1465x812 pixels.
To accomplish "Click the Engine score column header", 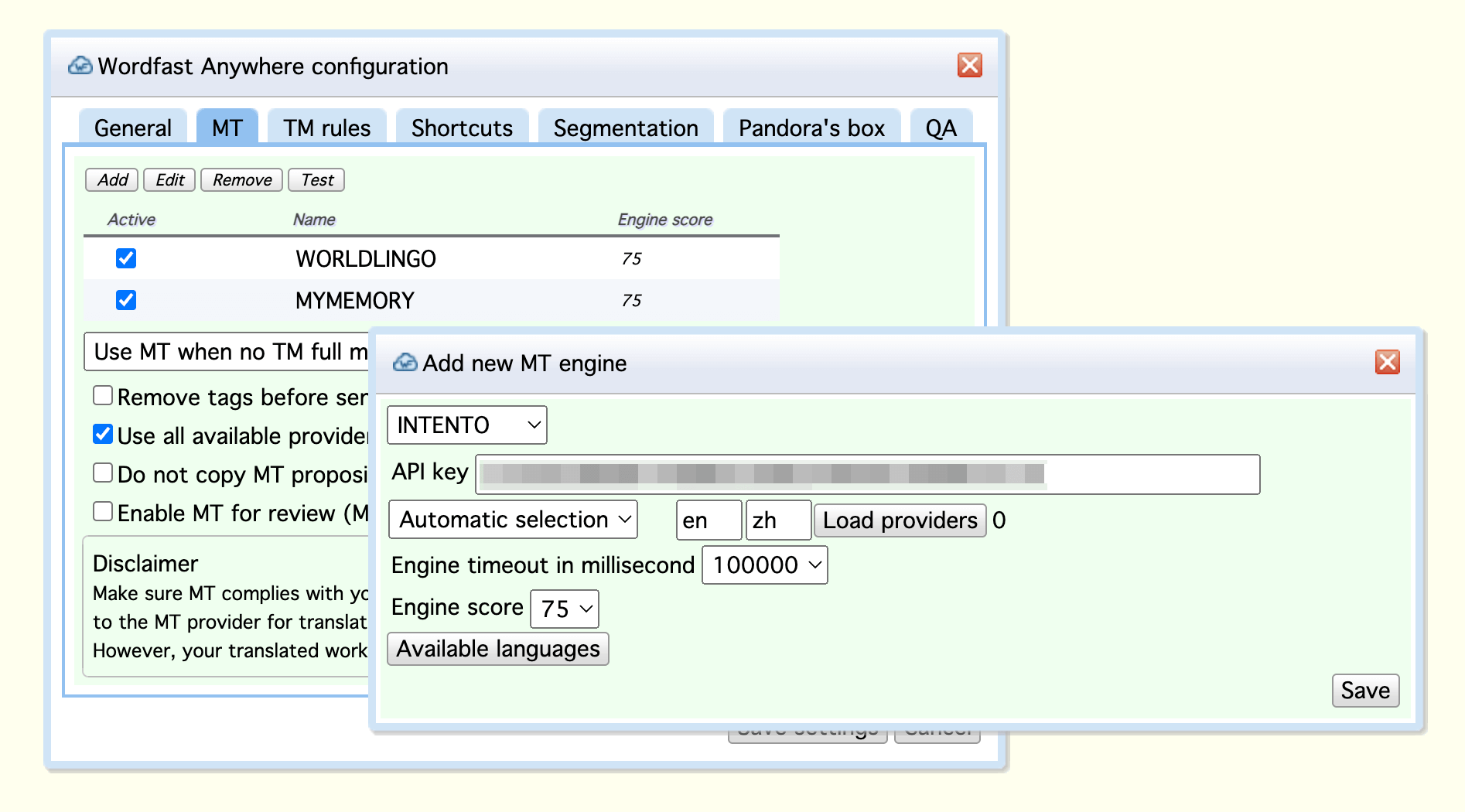I will 665,220.
